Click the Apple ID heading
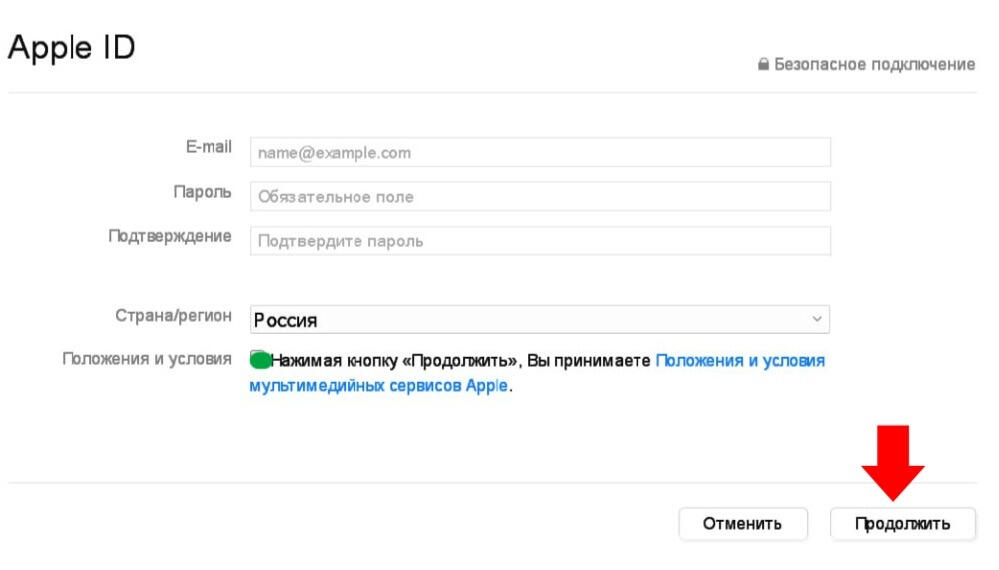This screenshot has height=570, width=999. (x=71, y=48)
